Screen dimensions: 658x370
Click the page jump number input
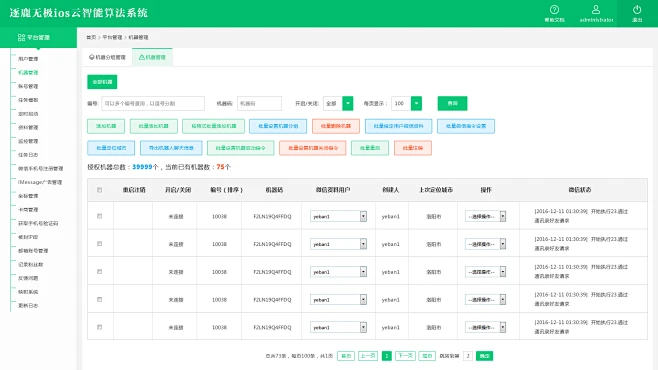click(x=468, y=356)
